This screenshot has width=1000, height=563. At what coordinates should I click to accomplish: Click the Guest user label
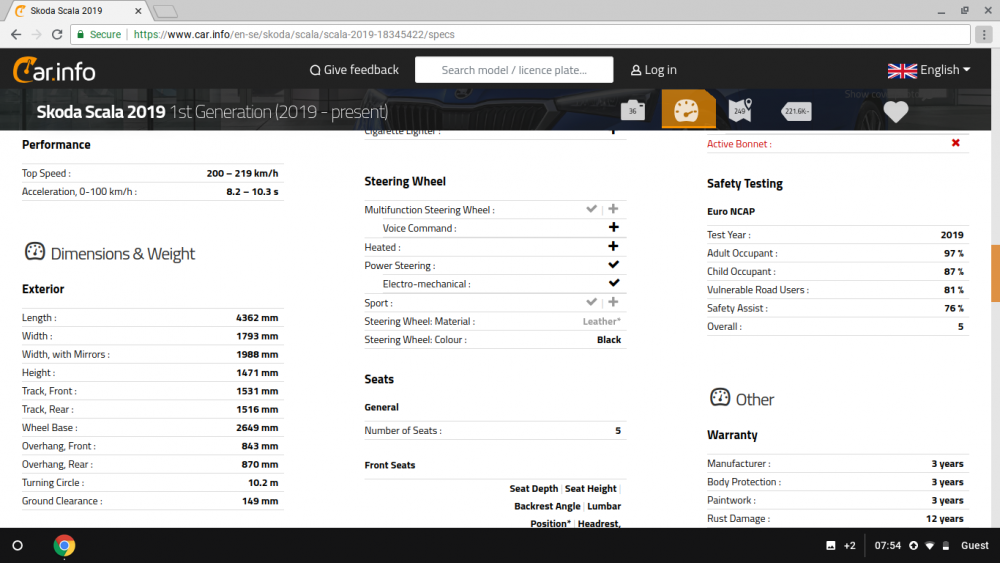[974, 546]
